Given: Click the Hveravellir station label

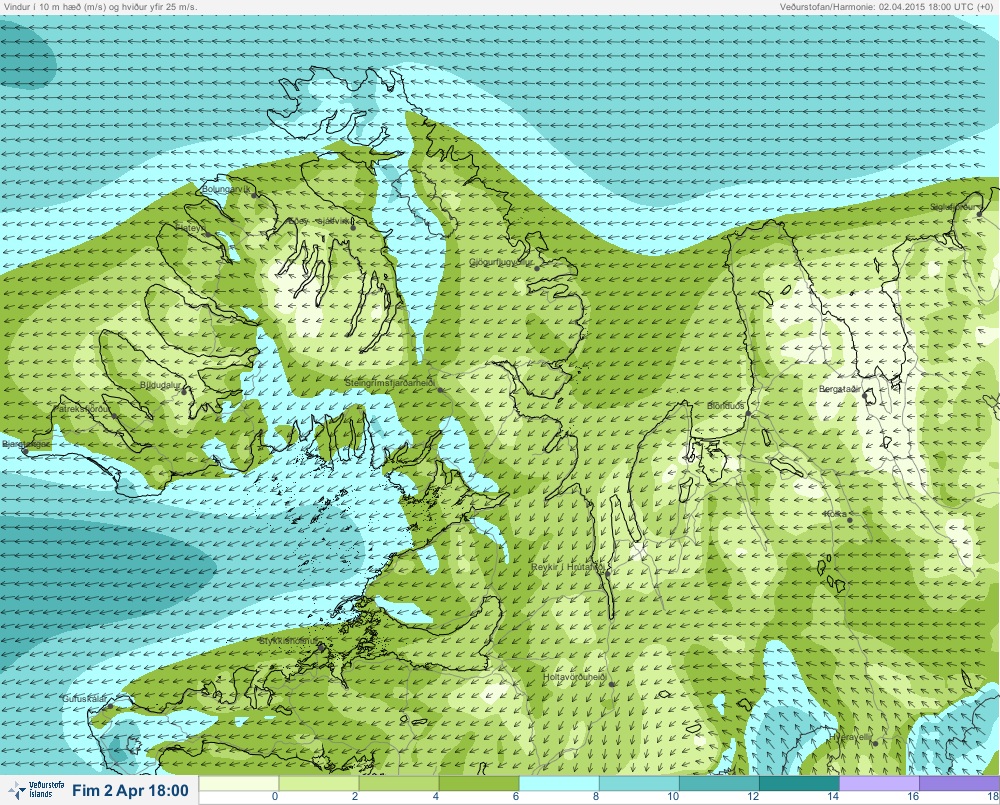Looking at the screenshot, I should click(851, 737).
